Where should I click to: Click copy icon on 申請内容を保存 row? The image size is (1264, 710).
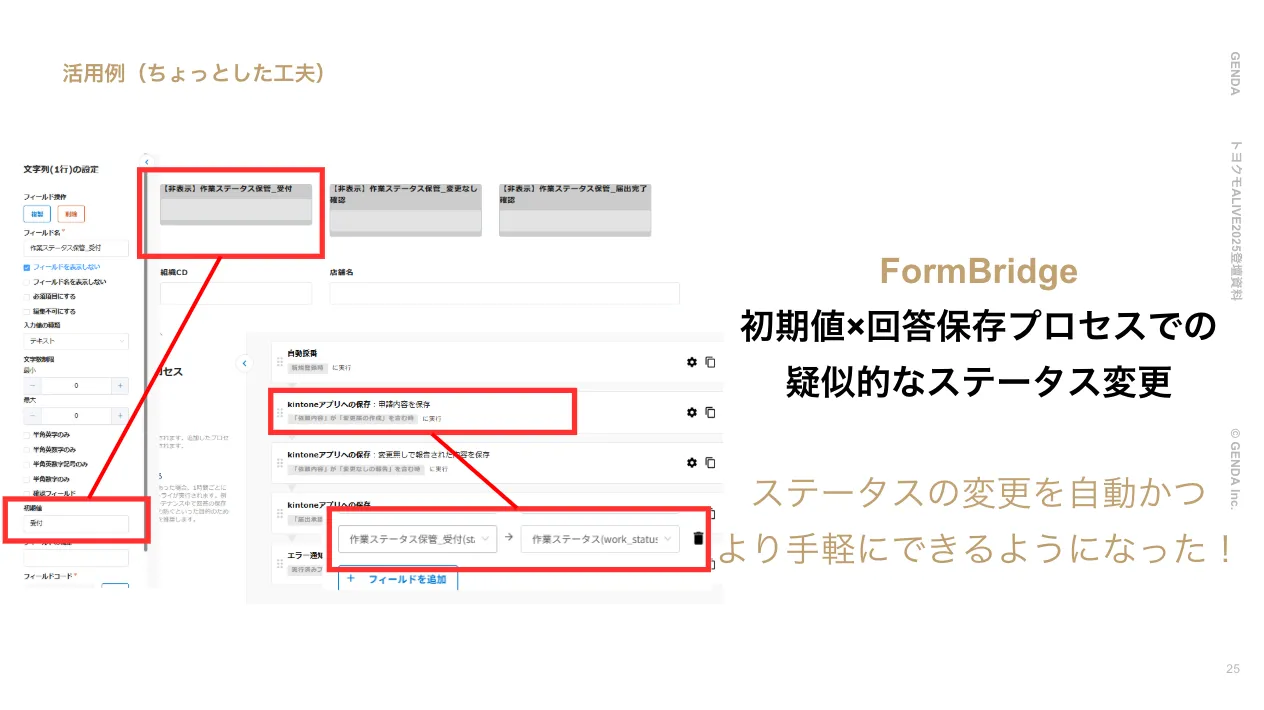click(x=710, y=412)
